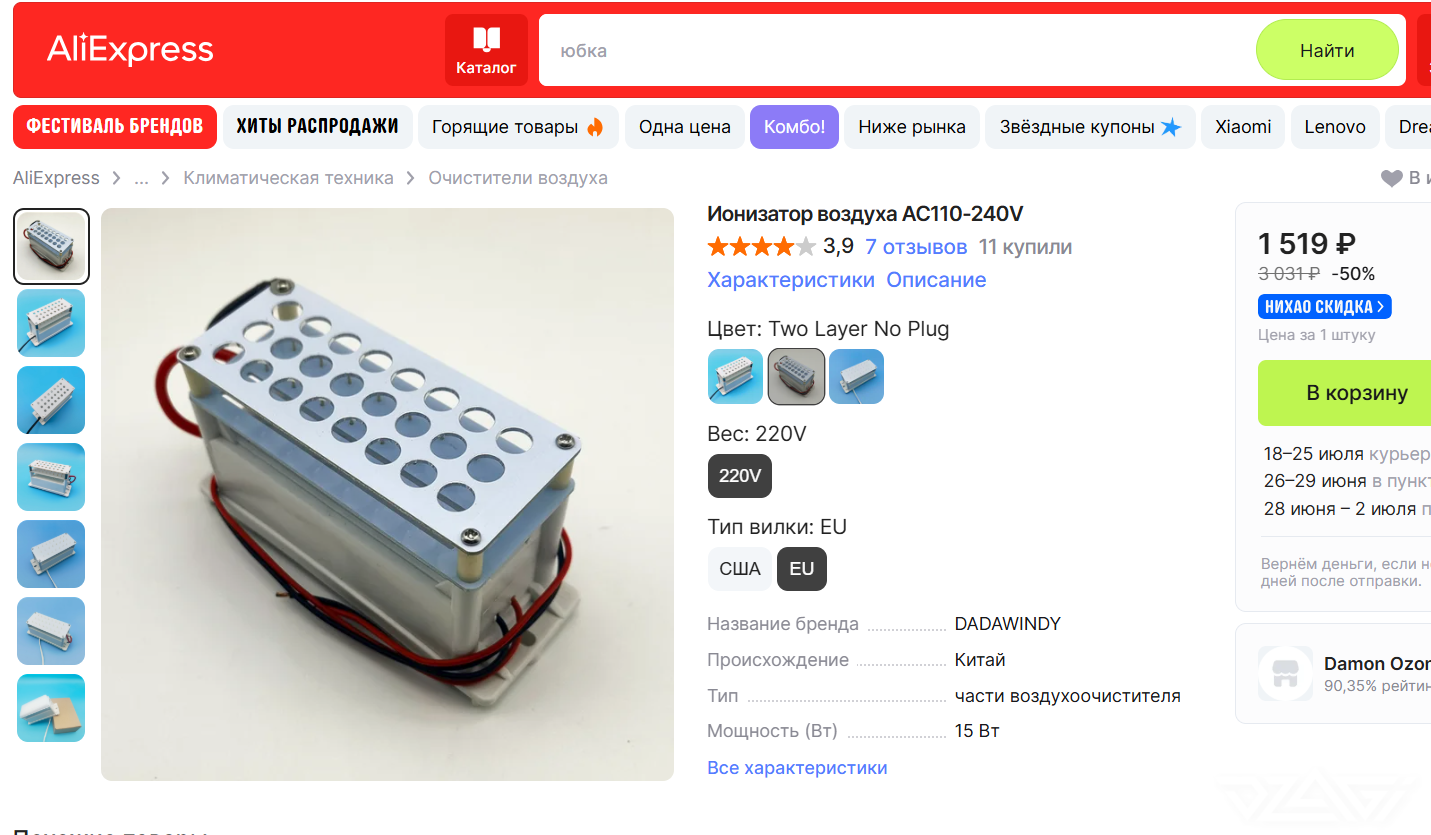Select США plug type option
1431x835 pixels.
[740, 569]
